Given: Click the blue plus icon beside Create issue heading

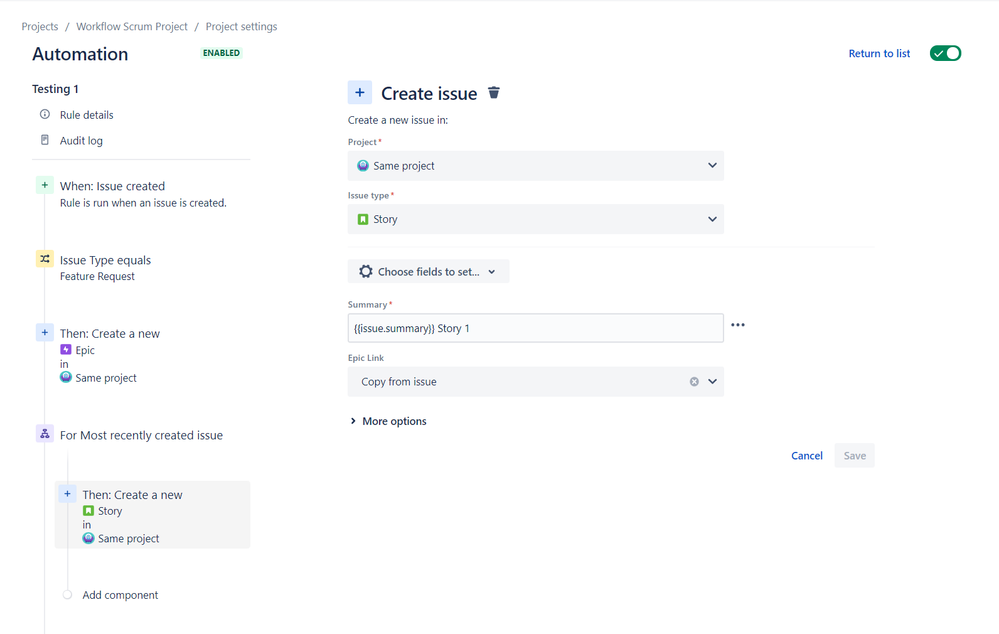Looking at the screenshot, I should 359,92.
